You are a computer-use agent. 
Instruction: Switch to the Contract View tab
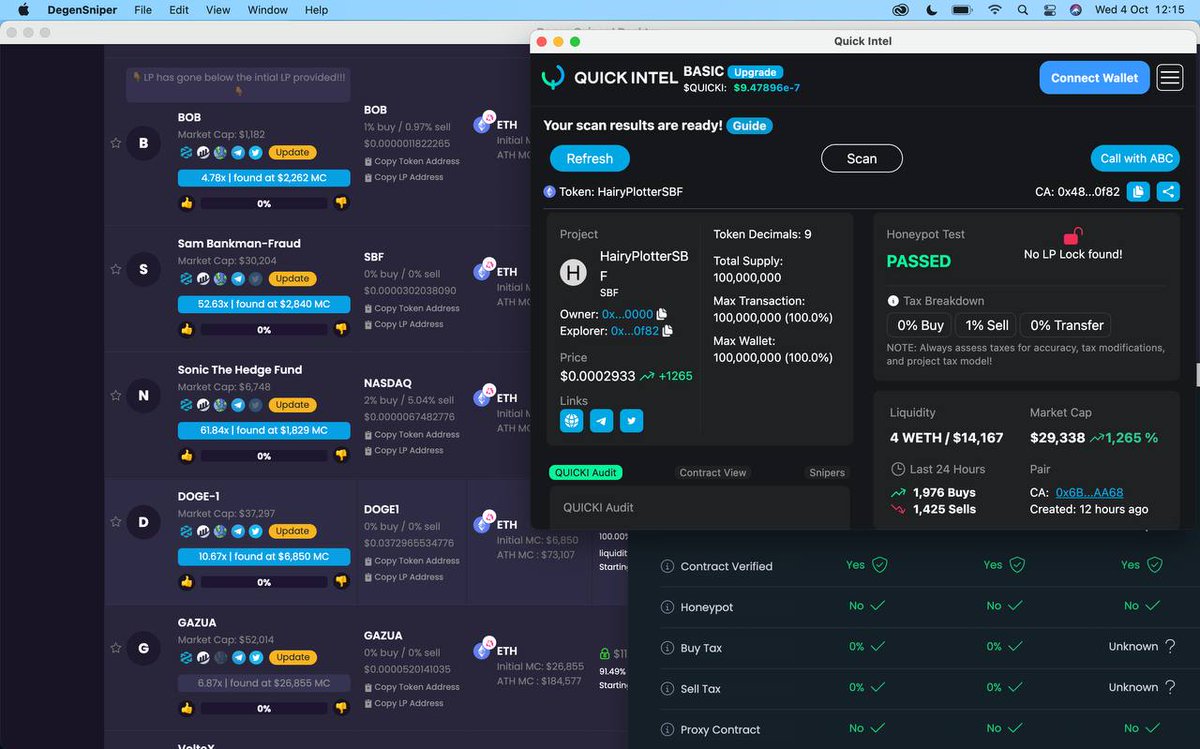coord(713,473)
